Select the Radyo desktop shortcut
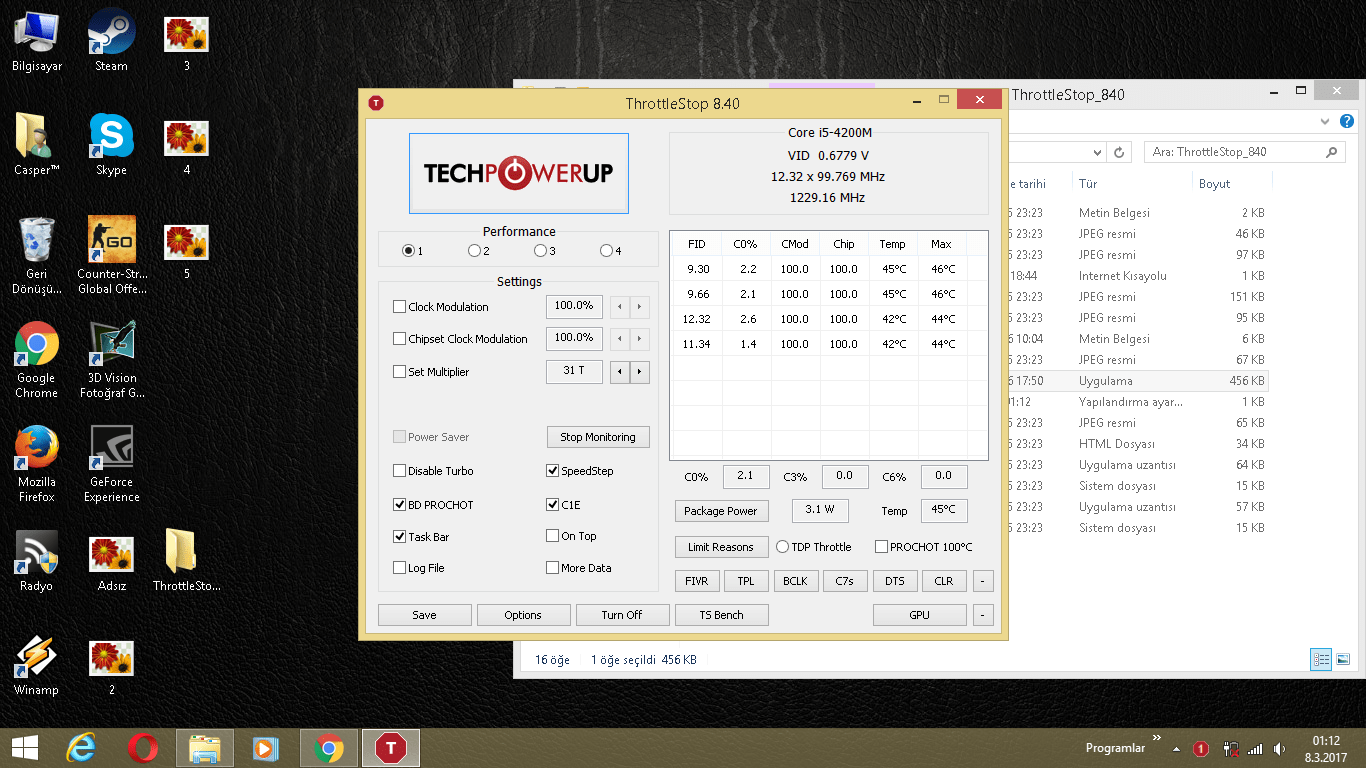1366x768 pixels. tap(37, 560)
